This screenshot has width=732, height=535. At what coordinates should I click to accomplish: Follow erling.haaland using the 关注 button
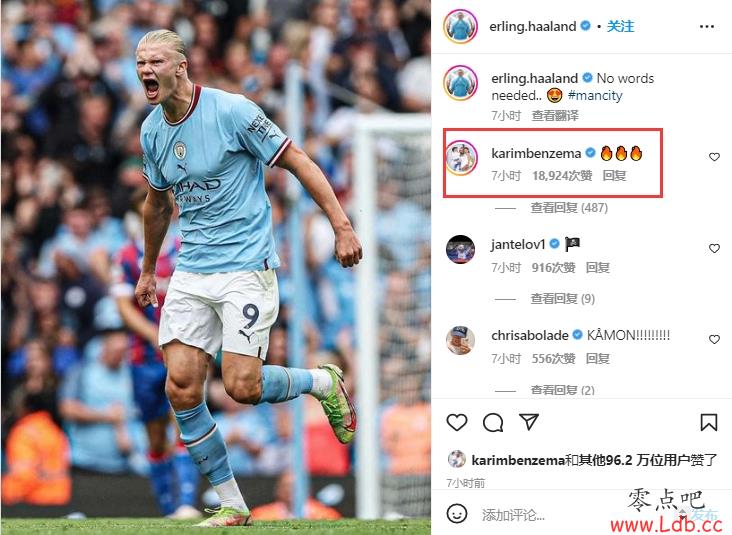620,26
